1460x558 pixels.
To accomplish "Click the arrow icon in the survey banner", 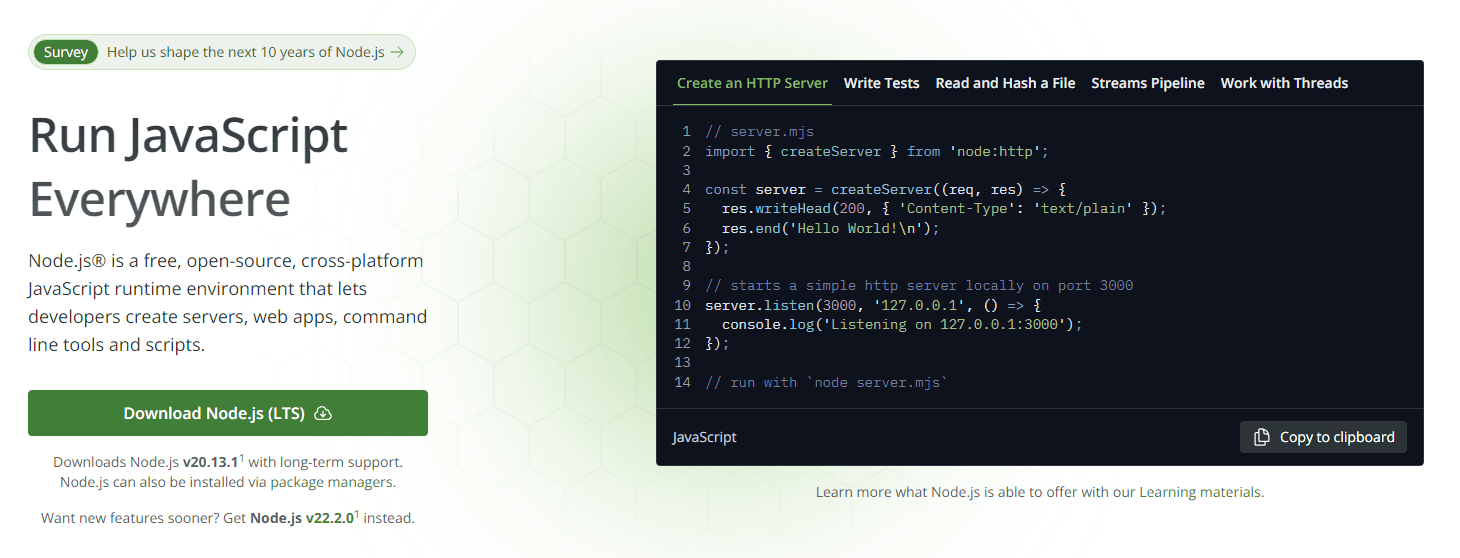I will 397,52.
